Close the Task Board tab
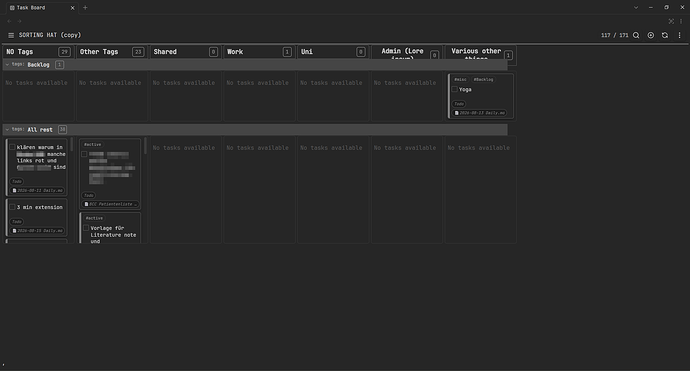 [73, 8]
